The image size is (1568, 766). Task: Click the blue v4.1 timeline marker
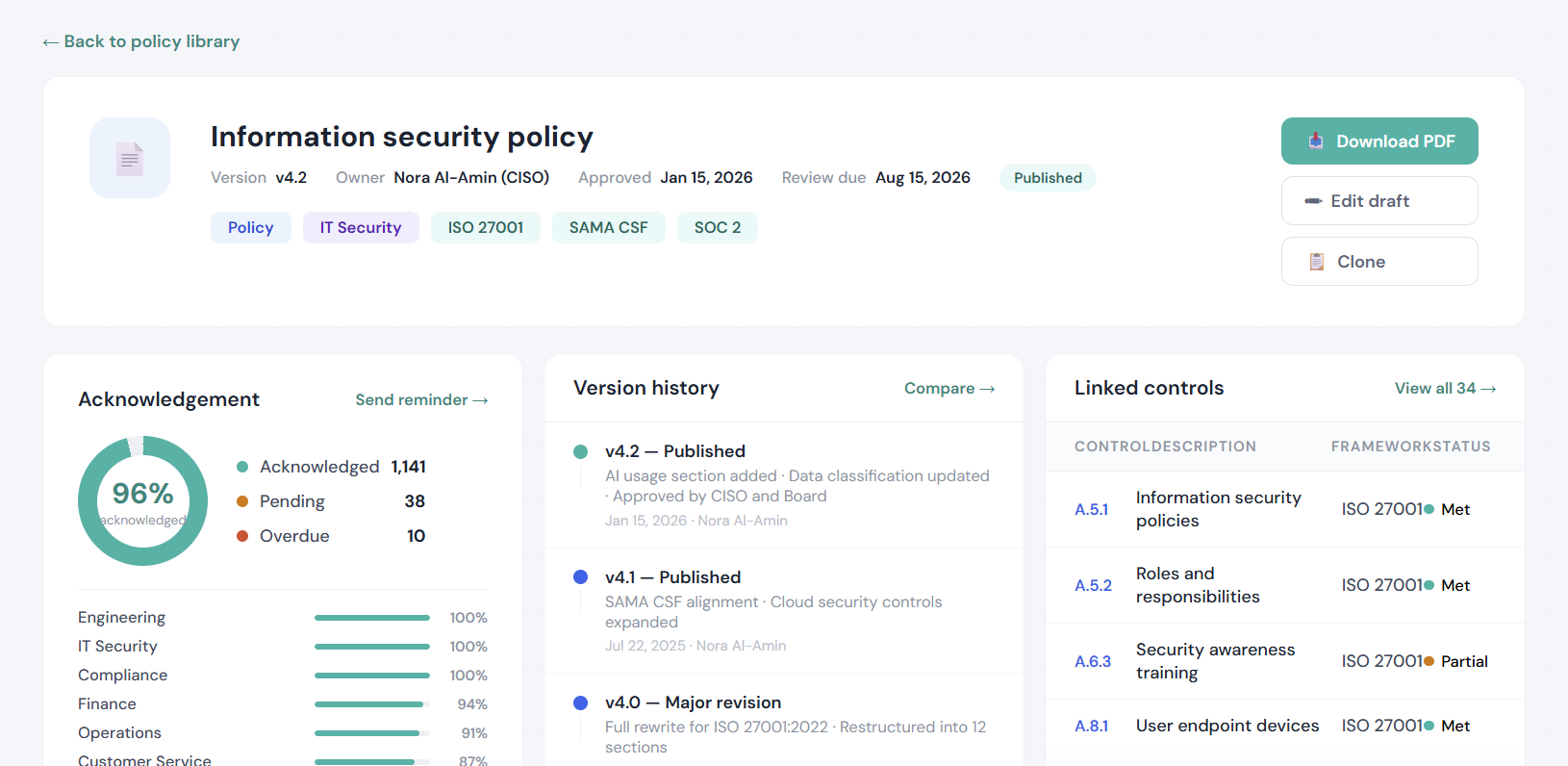point(580,577)
